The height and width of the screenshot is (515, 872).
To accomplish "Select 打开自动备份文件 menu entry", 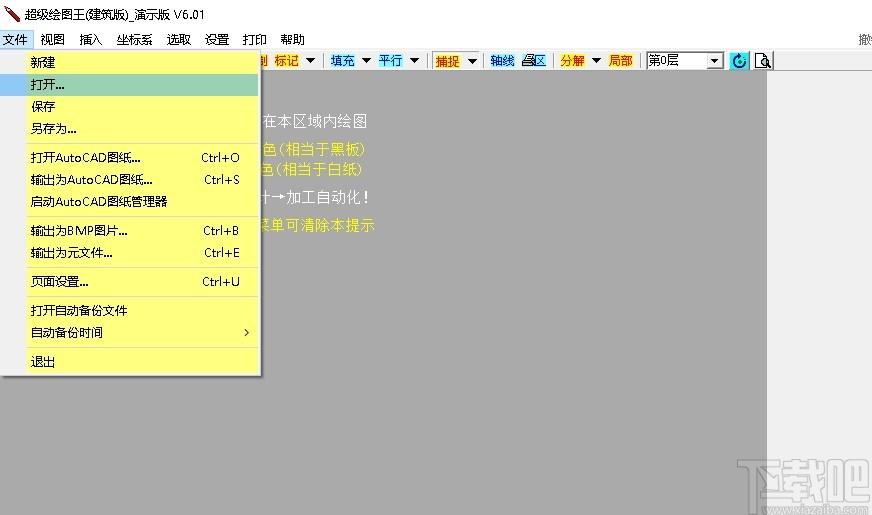I will (130, 310).
